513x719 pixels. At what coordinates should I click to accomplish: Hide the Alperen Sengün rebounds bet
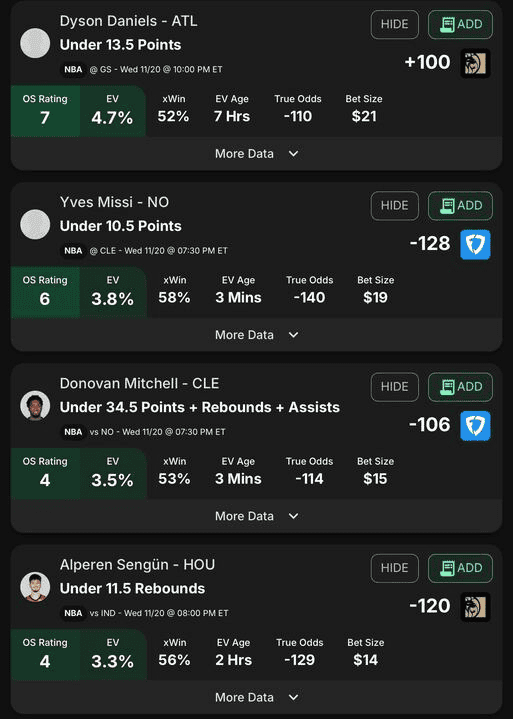coord(395,568)
